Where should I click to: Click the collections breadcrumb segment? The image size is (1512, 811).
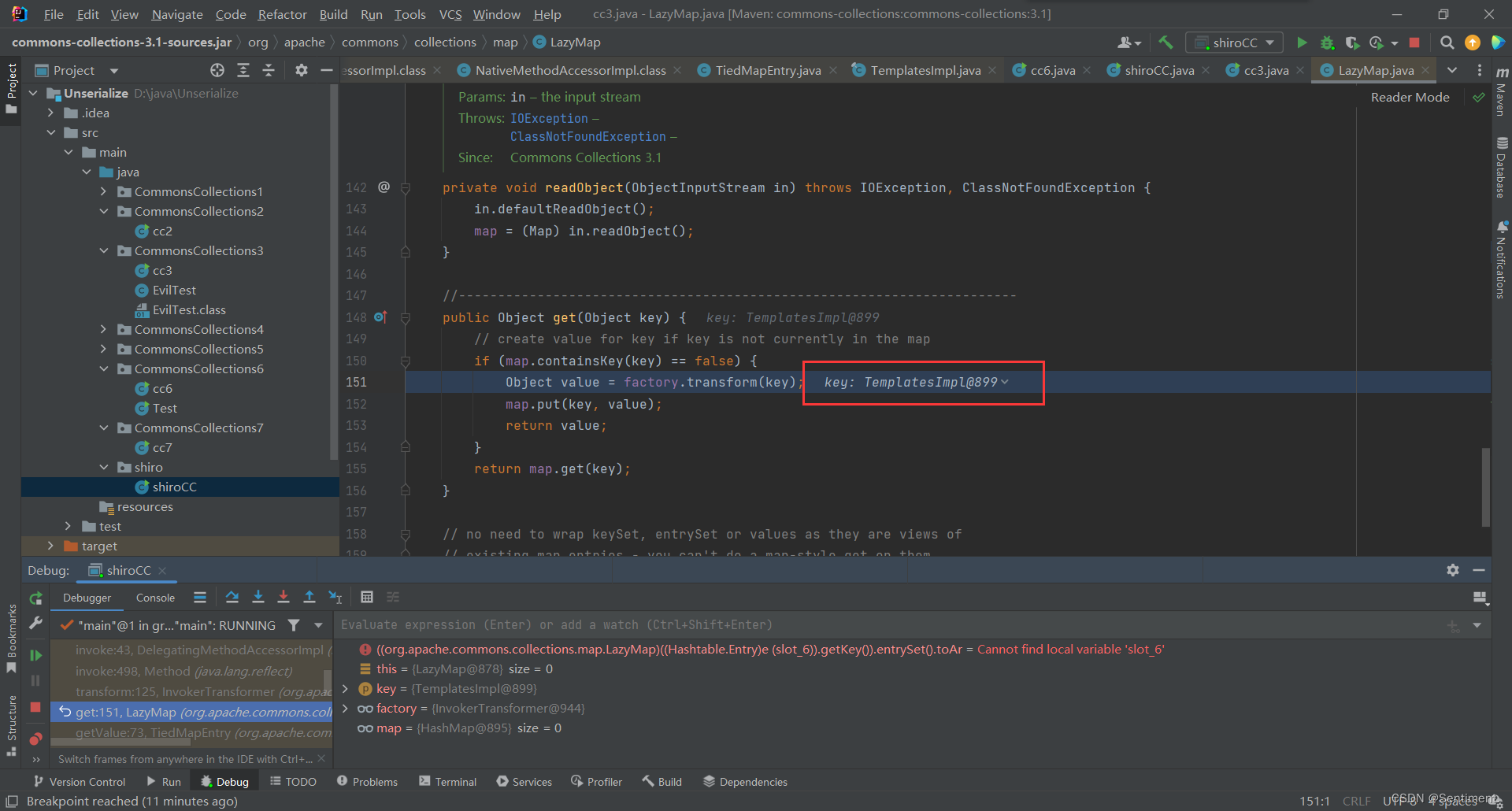(445, 42)
